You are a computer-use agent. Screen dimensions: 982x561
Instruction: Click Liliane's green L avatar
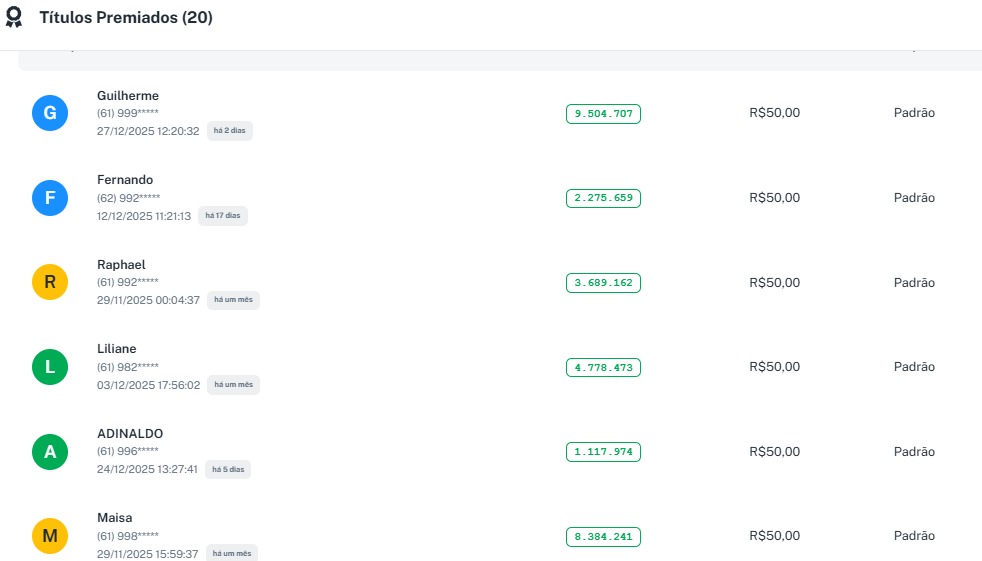[50, 367]
